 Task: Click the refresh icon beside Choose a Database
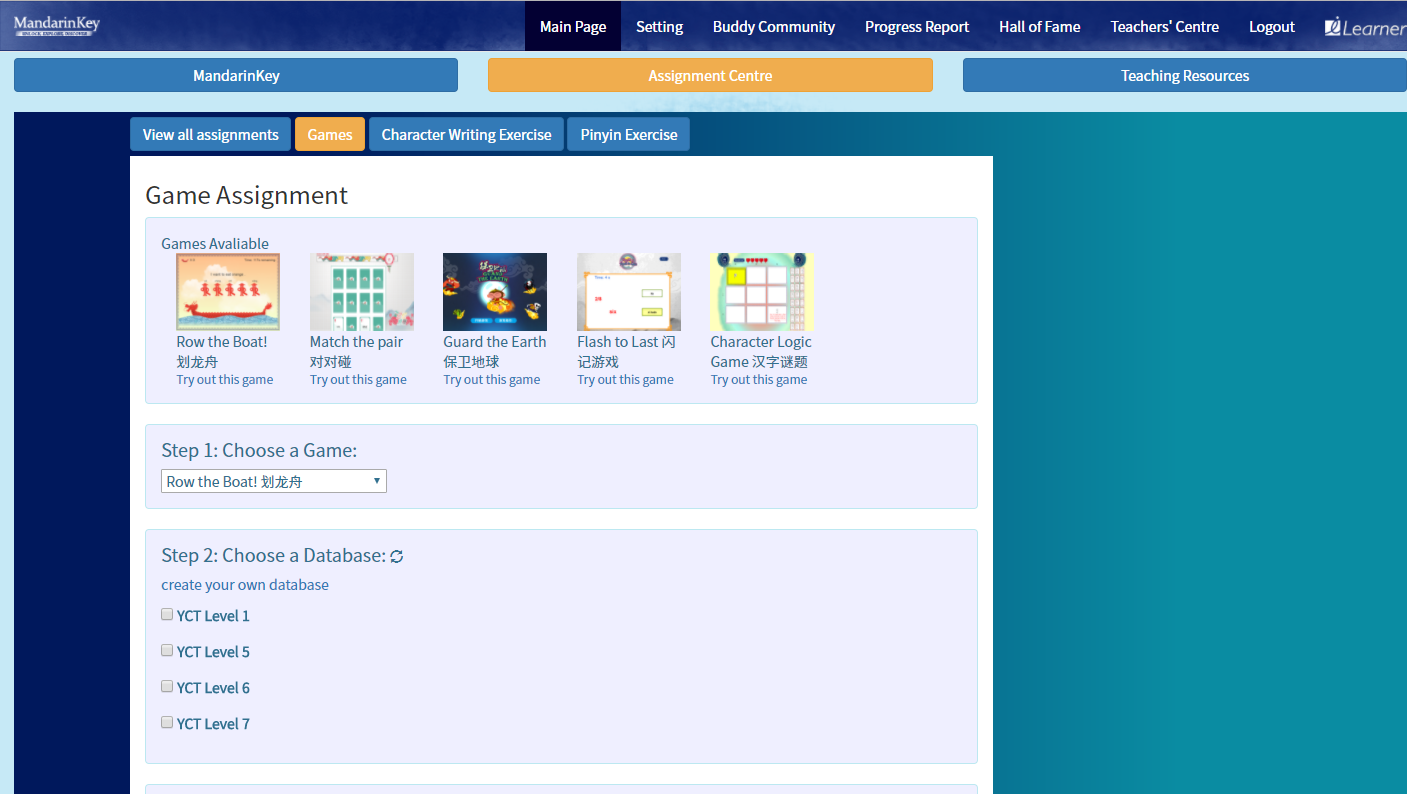point(397,556)
